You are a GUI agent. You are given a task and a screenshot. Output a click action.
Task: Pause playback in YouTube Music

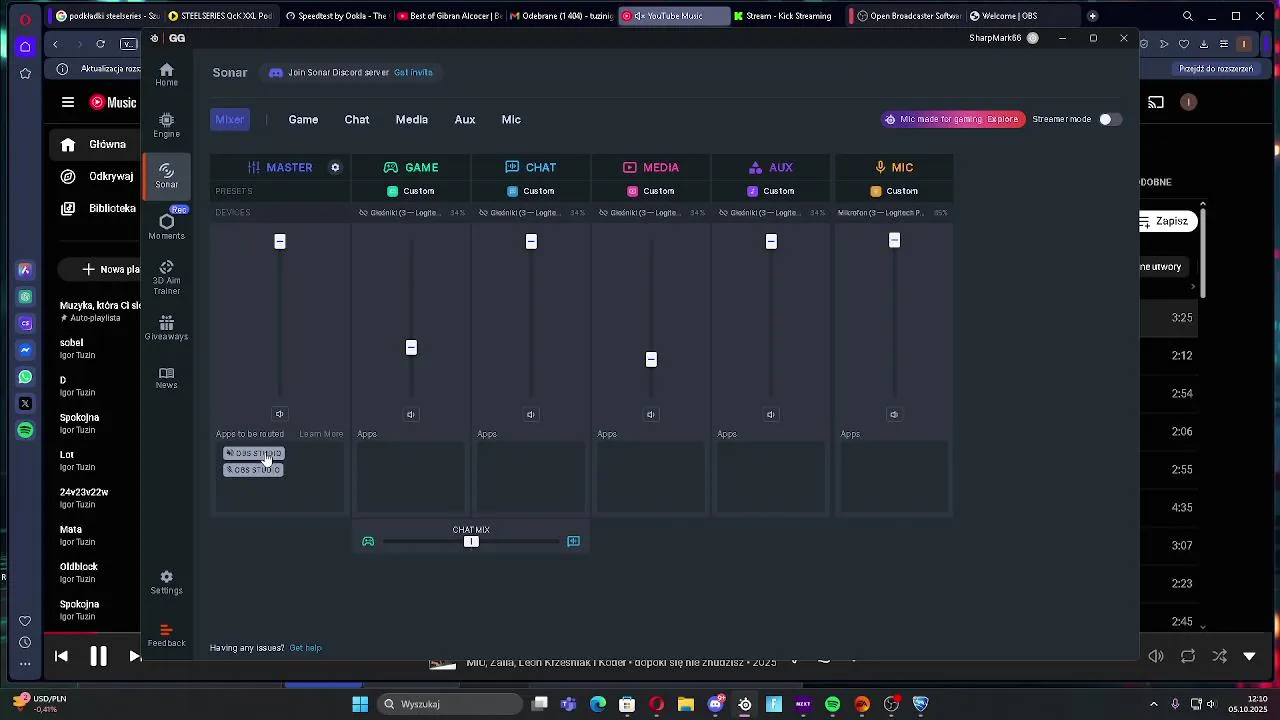(98, 656)
